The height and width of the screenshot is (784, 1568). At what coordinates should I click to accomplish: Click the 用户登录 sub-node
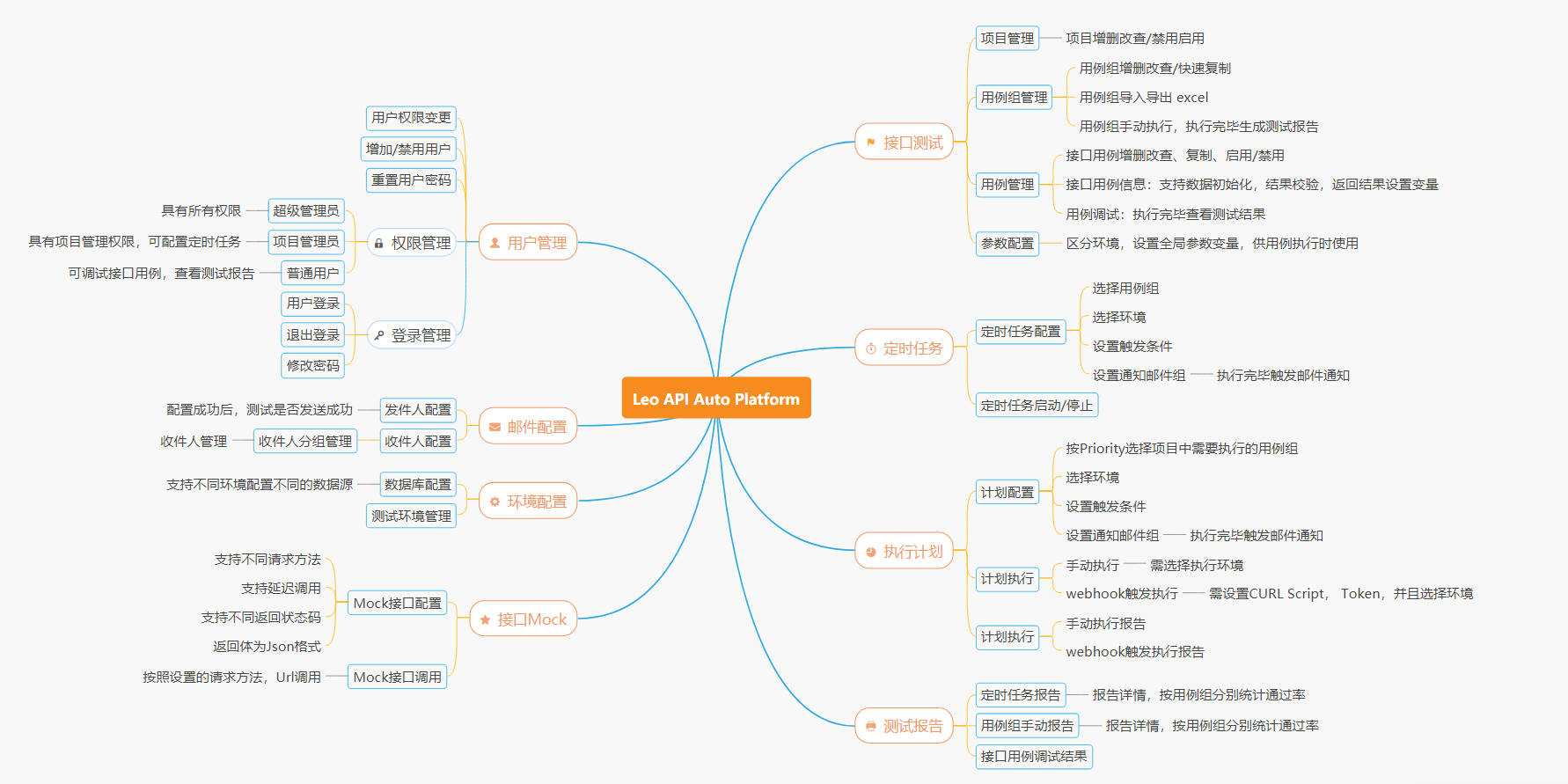312,303
